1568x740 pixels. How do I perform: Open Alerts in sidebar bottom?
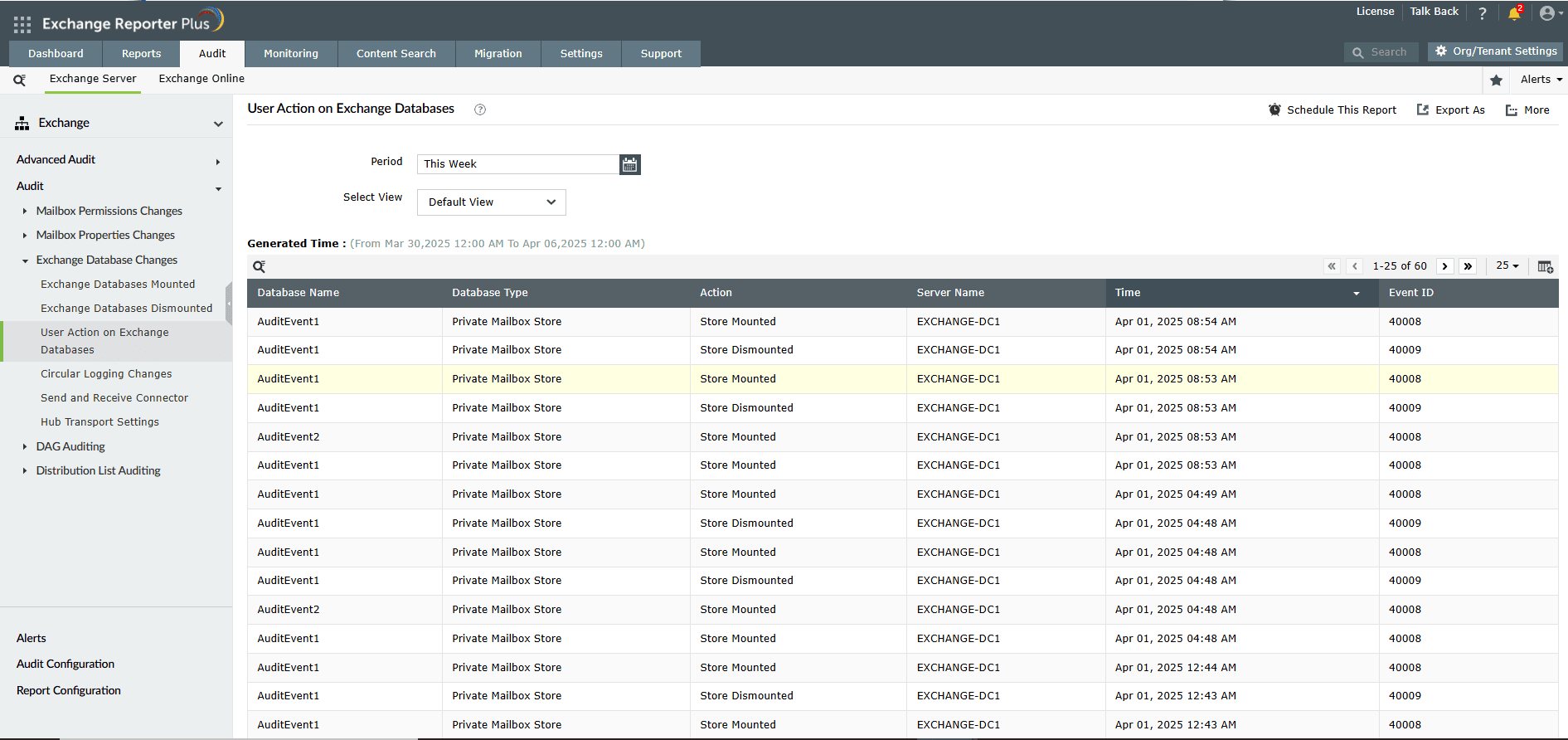(32, 639)
